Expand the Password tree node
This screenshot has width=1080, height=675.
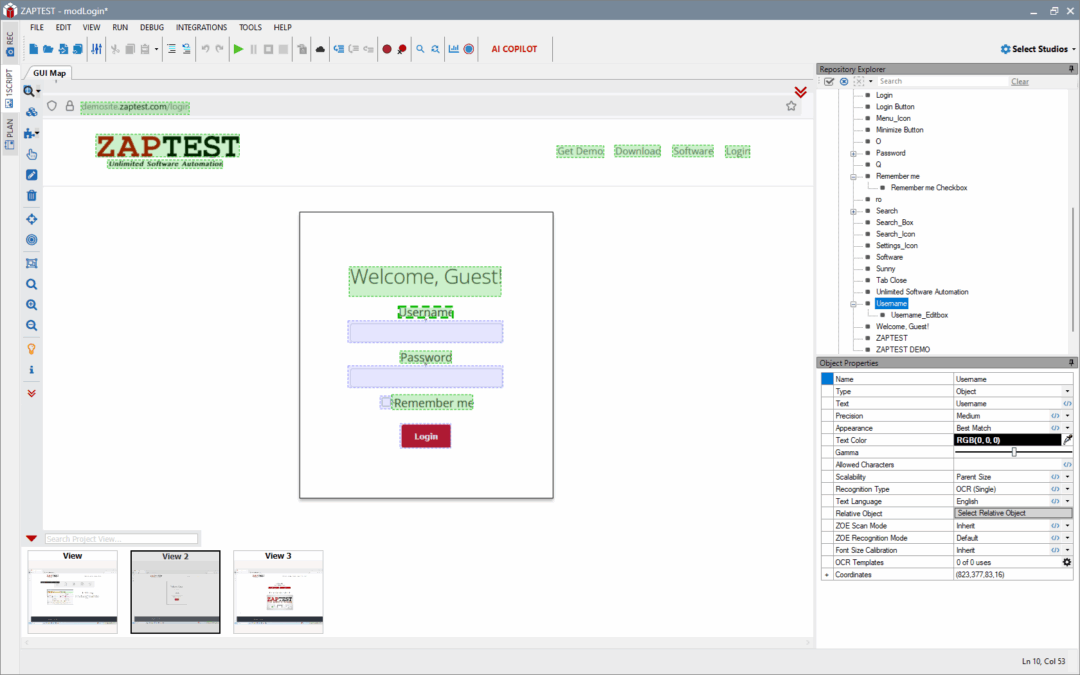(853, 153)
